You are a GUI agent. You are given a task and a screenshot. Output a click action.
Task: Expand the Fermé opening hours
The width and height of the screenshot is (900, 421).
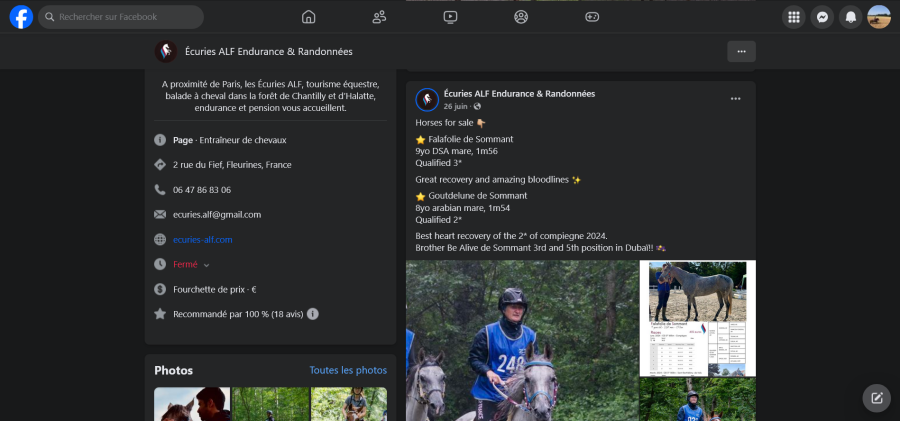click(206, 265)
